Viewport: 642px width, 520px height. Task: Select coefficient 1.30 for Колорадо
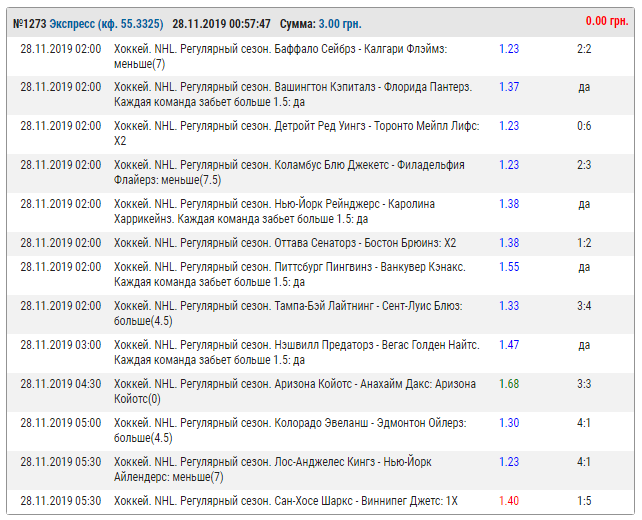coord(509,423)
